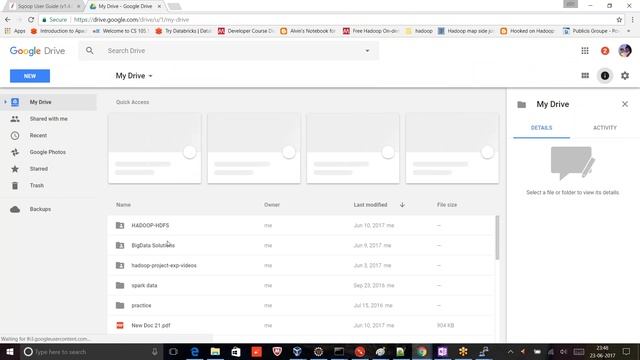
Task: Open the My Drive dropdown header
Action: [134, 76]
